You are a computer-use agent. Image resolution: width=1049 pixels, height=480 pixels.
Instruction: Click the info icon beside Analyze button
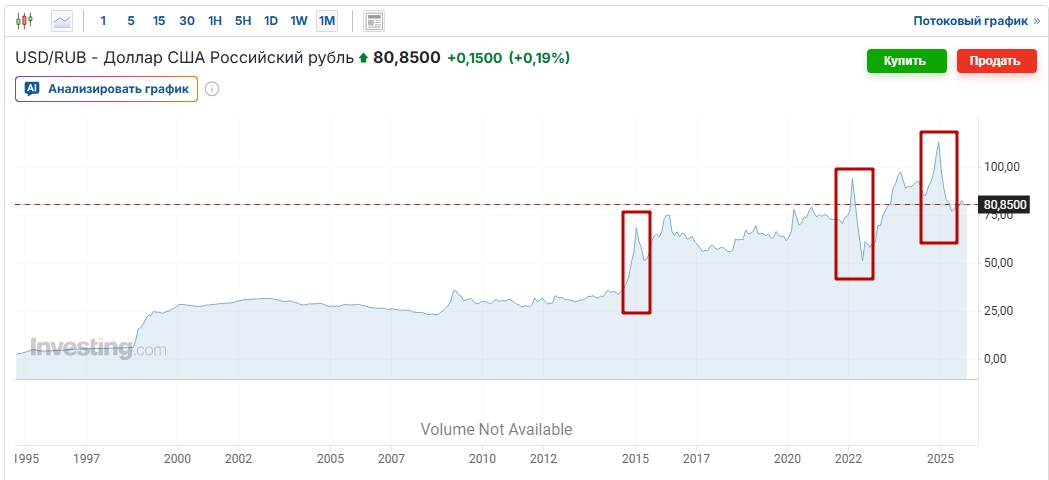pos(212,89)
